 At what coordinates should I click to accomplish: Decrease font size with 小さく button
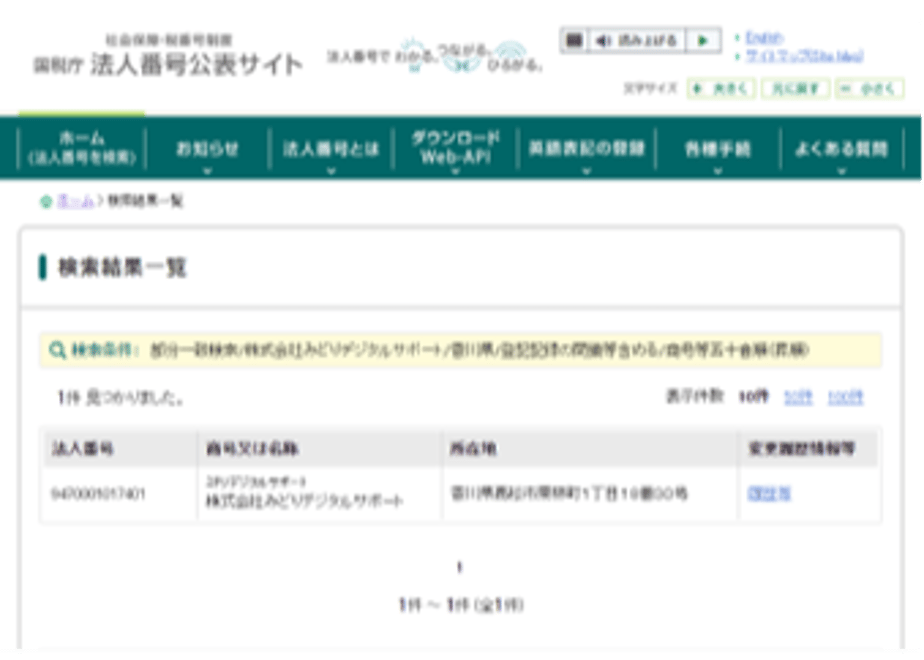coord(869,89)
